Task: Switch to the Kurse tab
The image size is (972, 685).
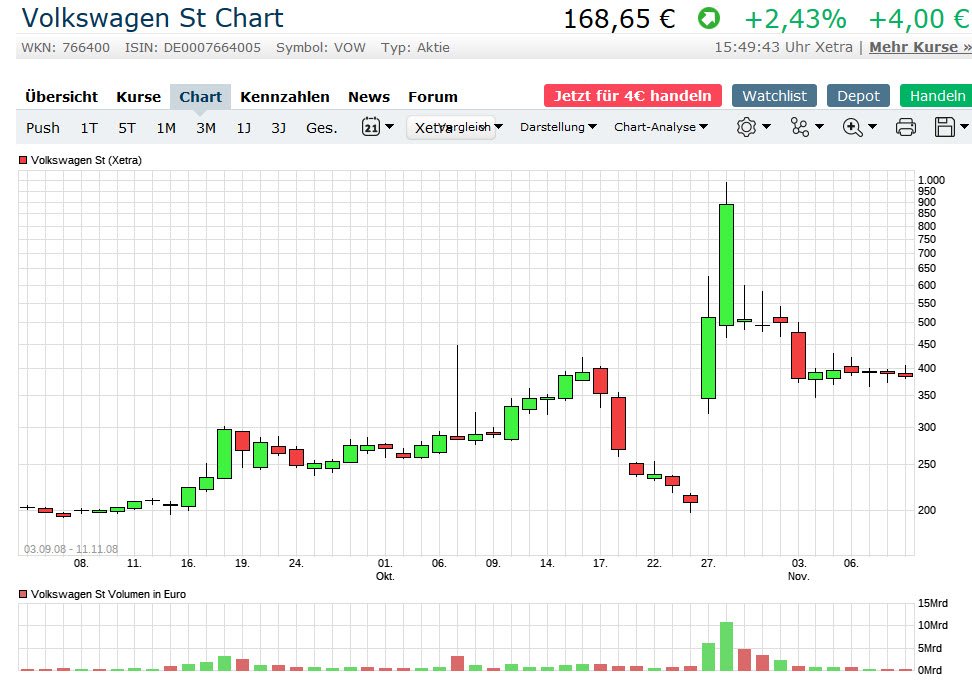Action: [x=138, y=97]
